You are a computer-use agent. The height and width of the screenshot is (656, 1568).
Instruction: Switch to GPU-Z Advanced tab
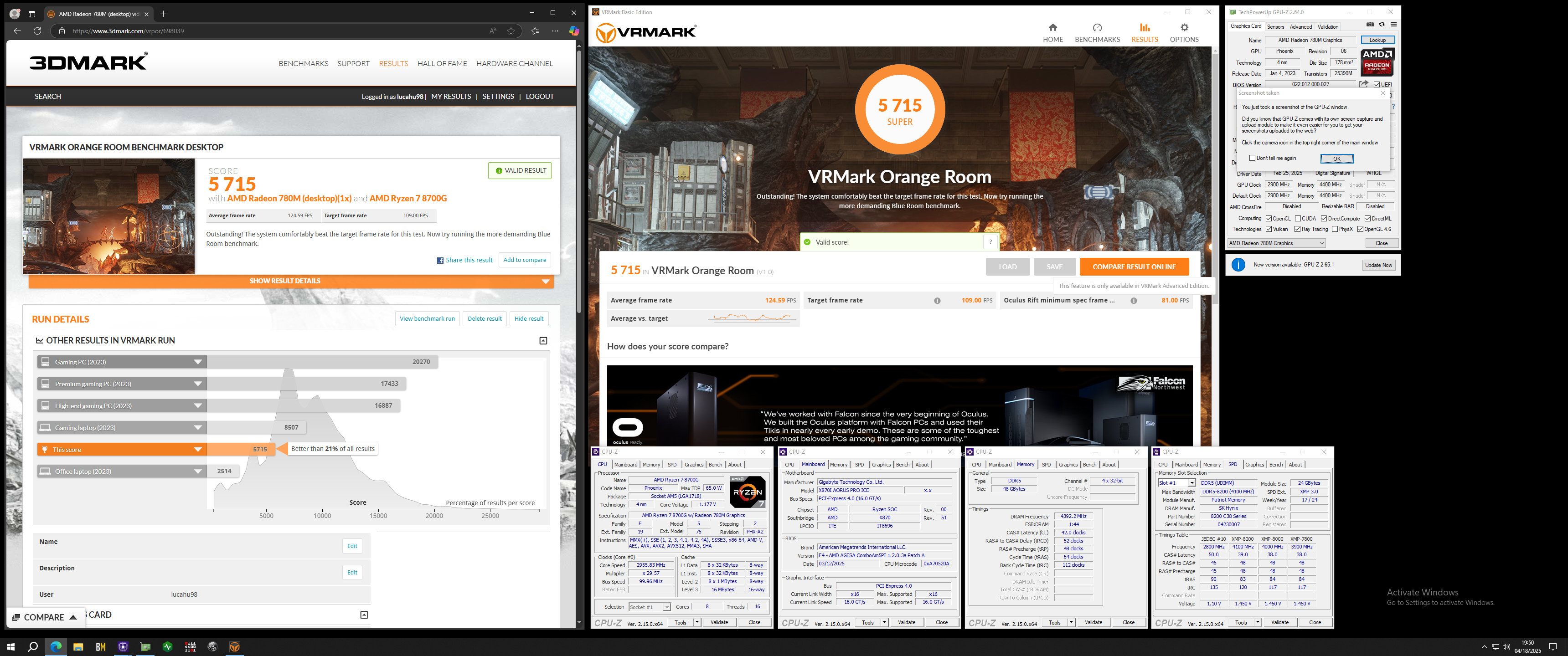click(x=1301, y=27)
